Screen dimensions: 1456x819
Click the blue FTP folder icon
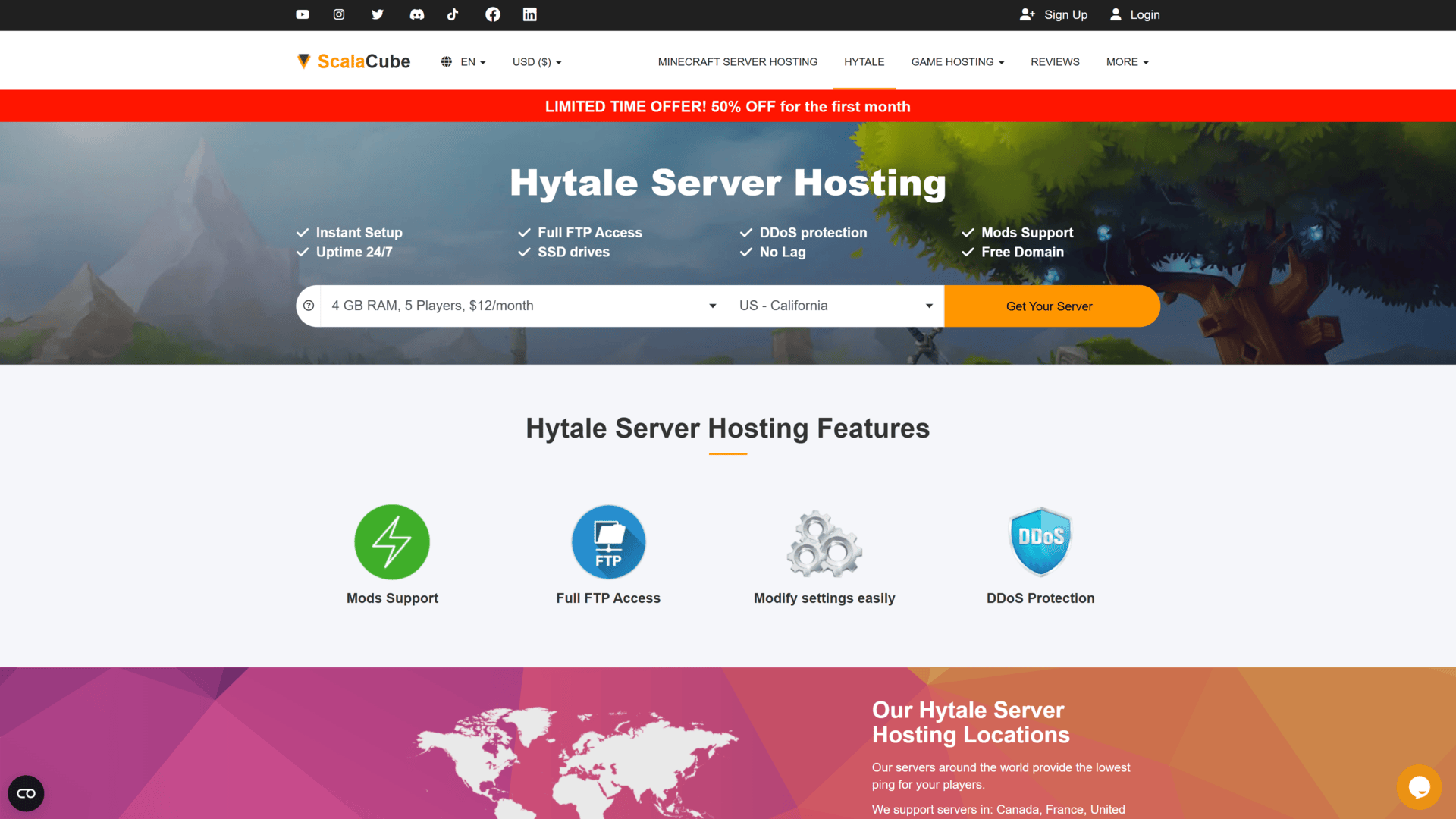(x=608, y=542)
